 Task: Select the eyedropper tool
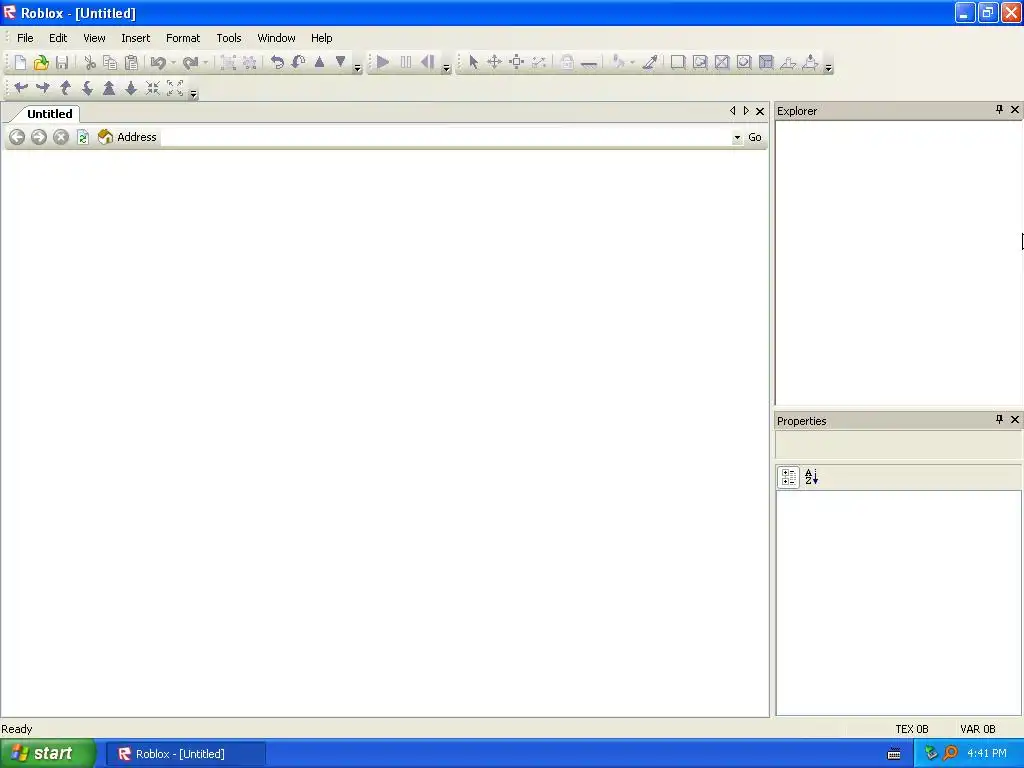pos(650,63)
